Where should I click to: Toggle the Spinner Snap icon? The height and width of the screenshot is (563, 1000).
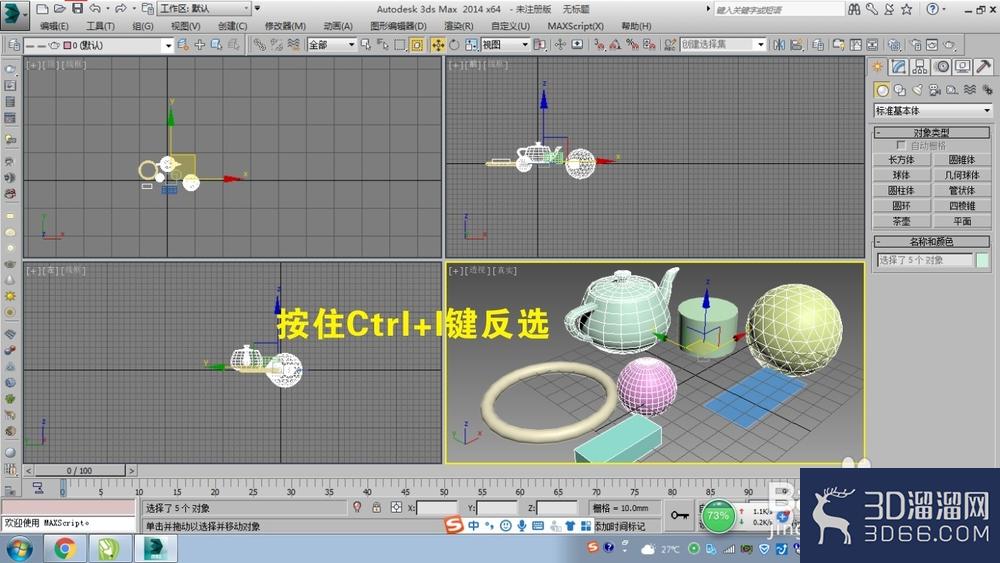pyautogui.click(x=649, y=45)
